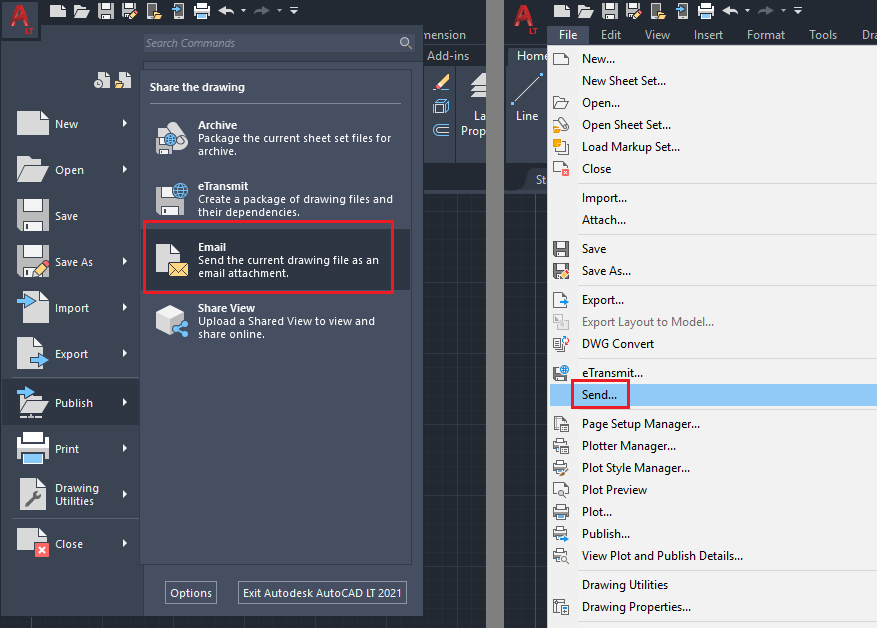
Task: Click Save icon in right window quick access toolbar
Action: [610, 11]
